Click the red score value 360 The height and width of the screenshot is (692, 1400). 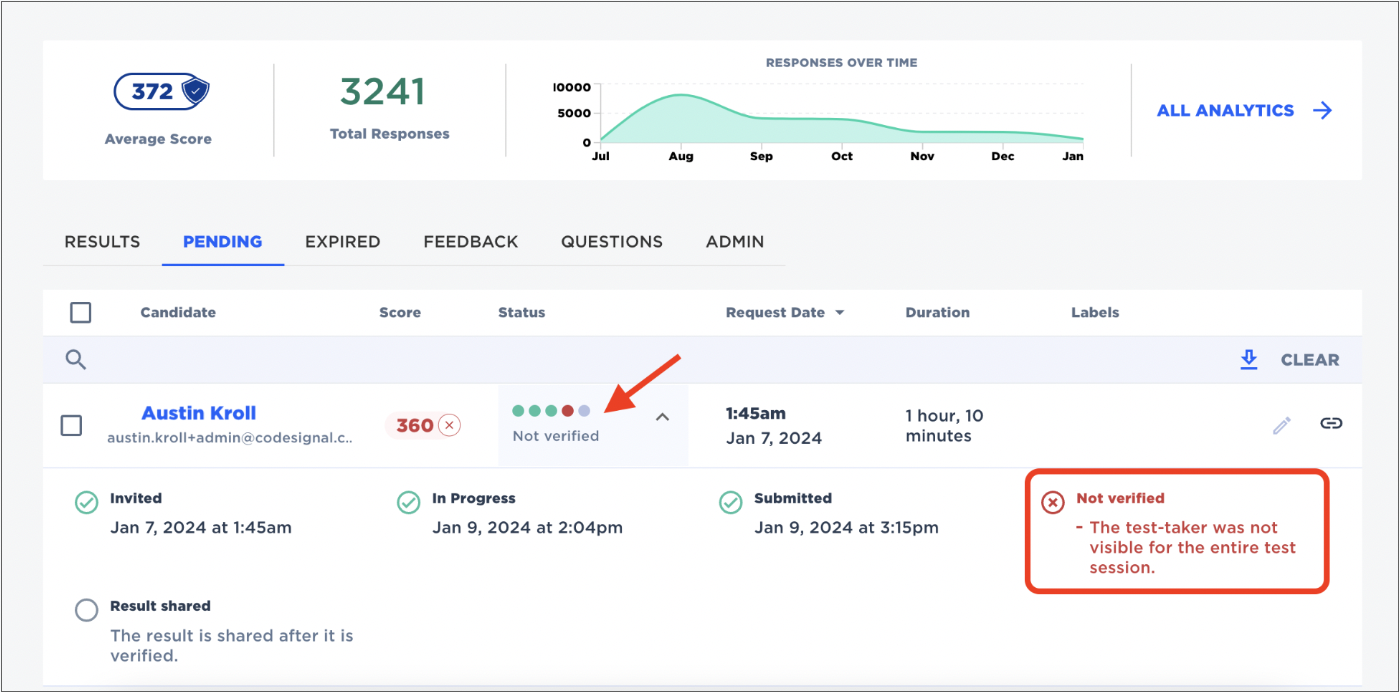point(414,426)
